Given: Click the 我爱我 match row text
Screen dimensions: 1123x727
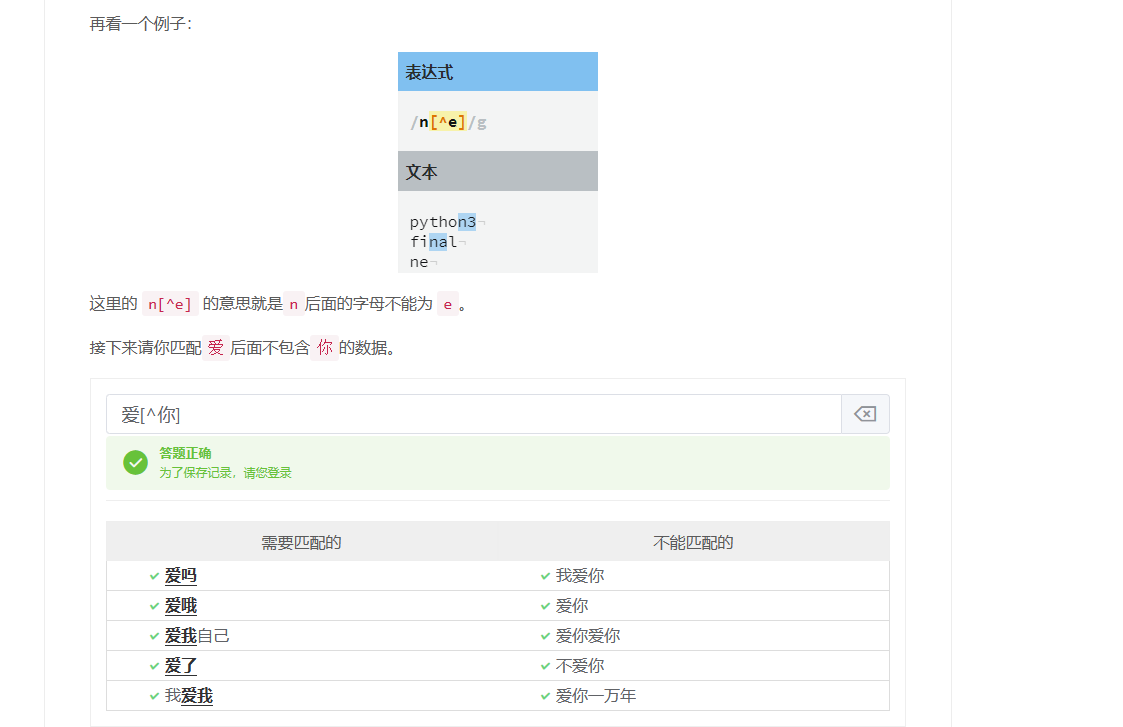Looking at the screenshot, I should pyautogui.click(x=189, y=696).
